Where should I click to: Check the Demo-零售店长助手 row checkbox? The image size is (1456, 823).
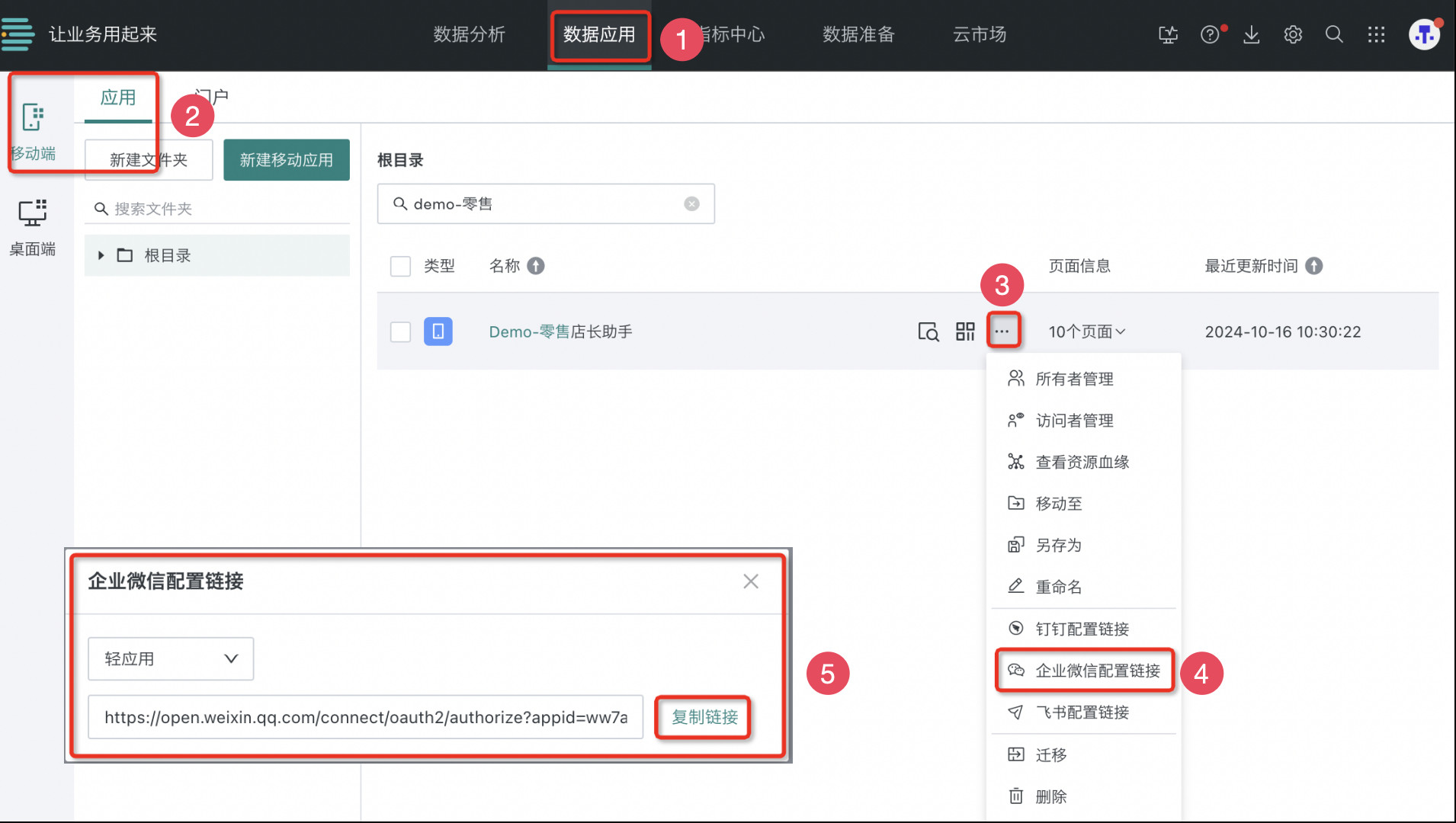coord(400,331)
